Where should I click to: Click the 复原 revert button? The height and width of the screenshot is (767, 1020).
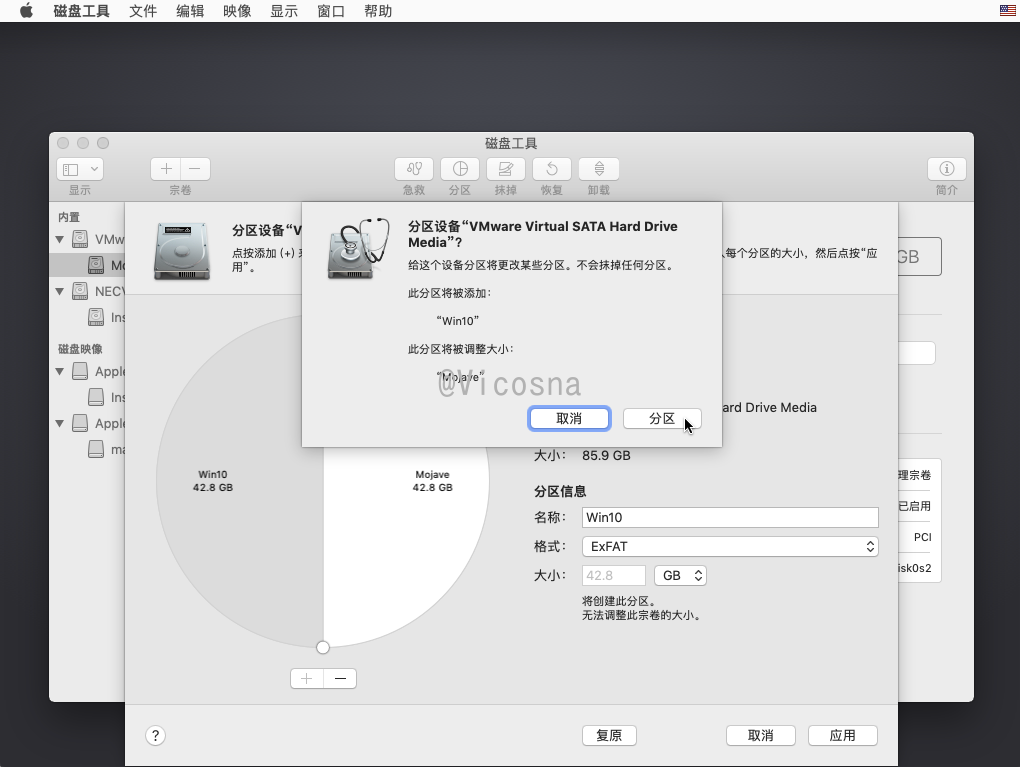(x=609, y=735)
